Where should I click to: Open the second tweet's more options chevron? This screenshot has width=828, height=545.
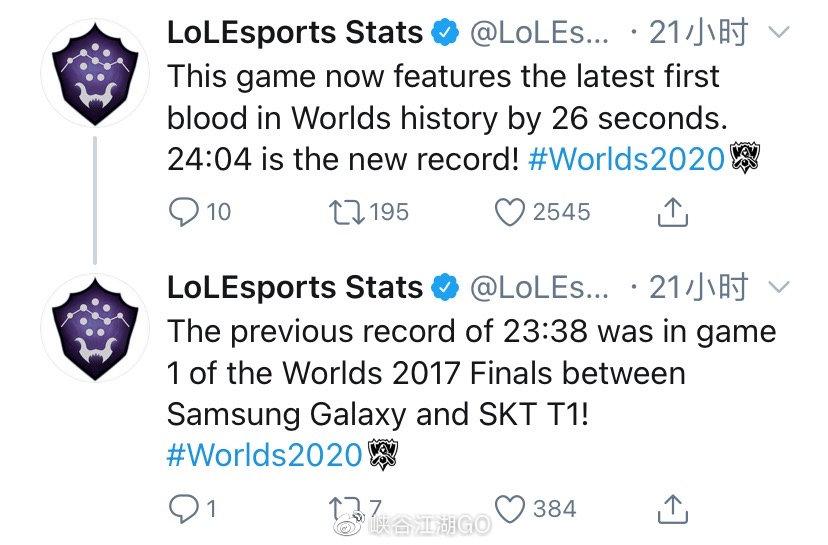point(777,289)
